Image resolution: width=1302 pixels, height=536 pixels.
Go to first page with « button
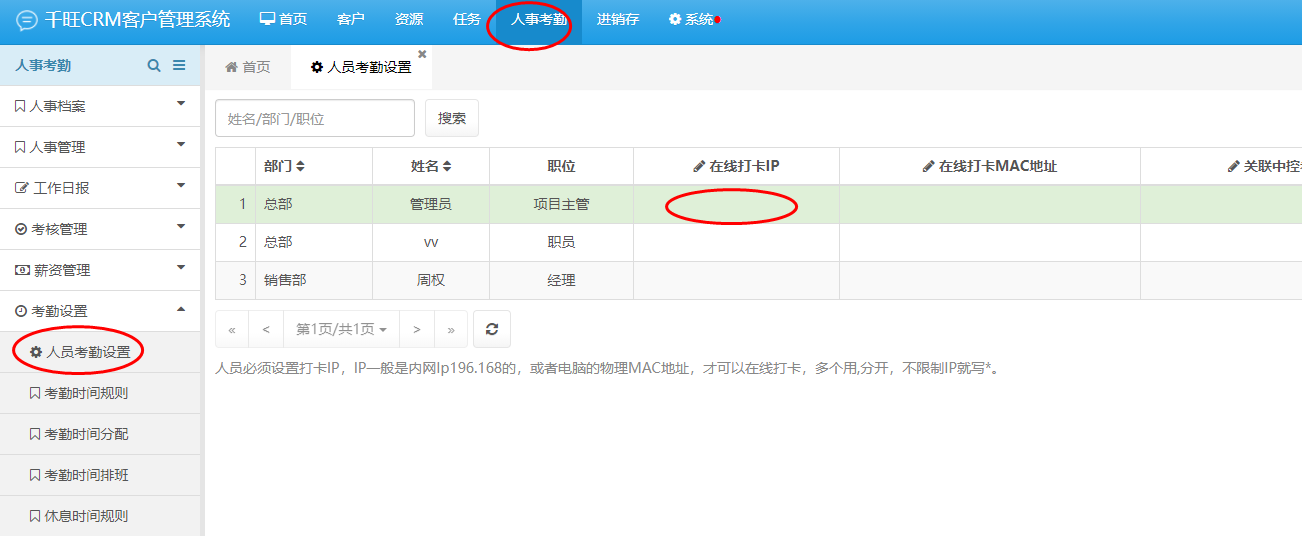(232, 329)
